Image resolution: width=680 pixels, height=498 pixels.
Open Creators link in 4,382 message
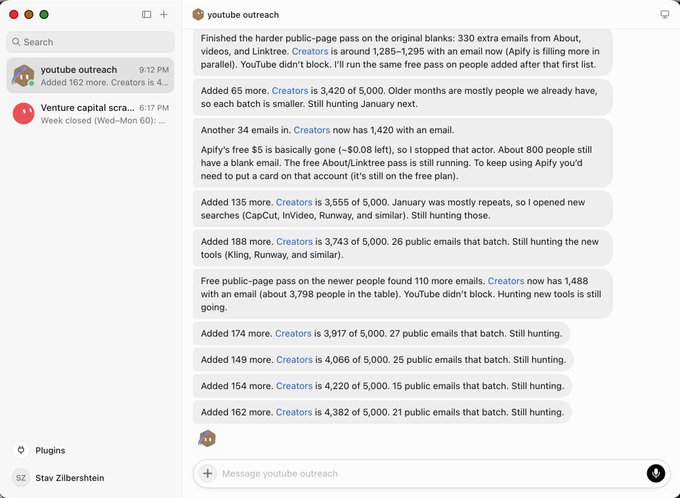tap(294, 412)
